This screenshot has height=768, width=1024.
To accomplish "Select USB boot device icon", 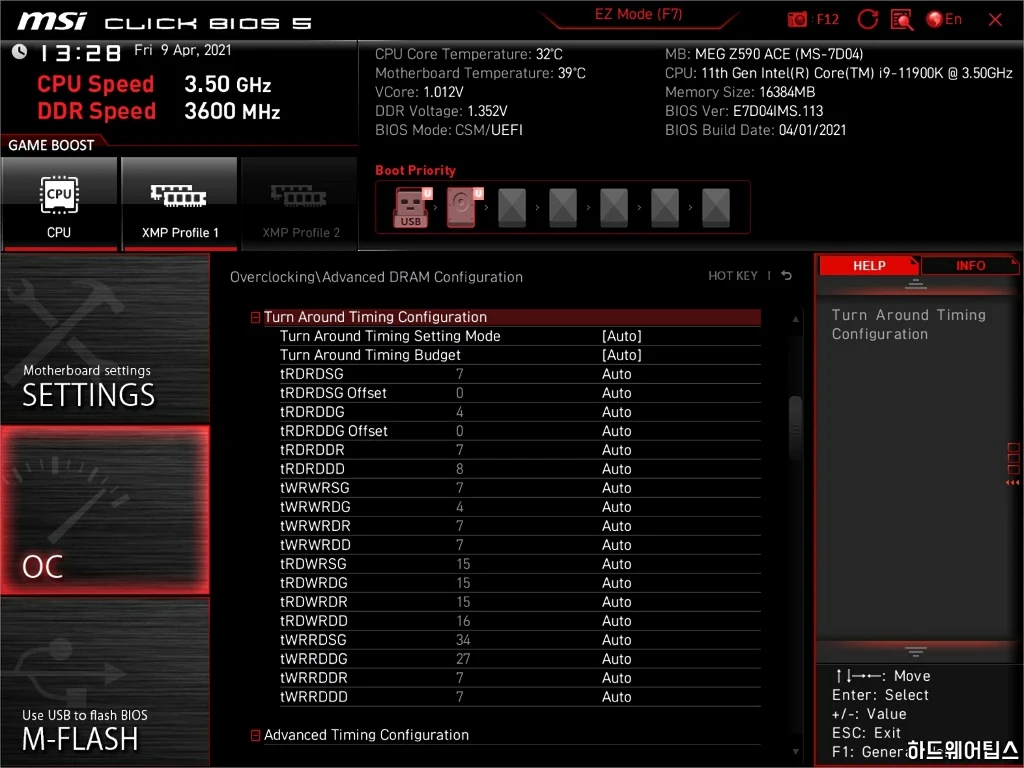I will (x=410, y=208).
